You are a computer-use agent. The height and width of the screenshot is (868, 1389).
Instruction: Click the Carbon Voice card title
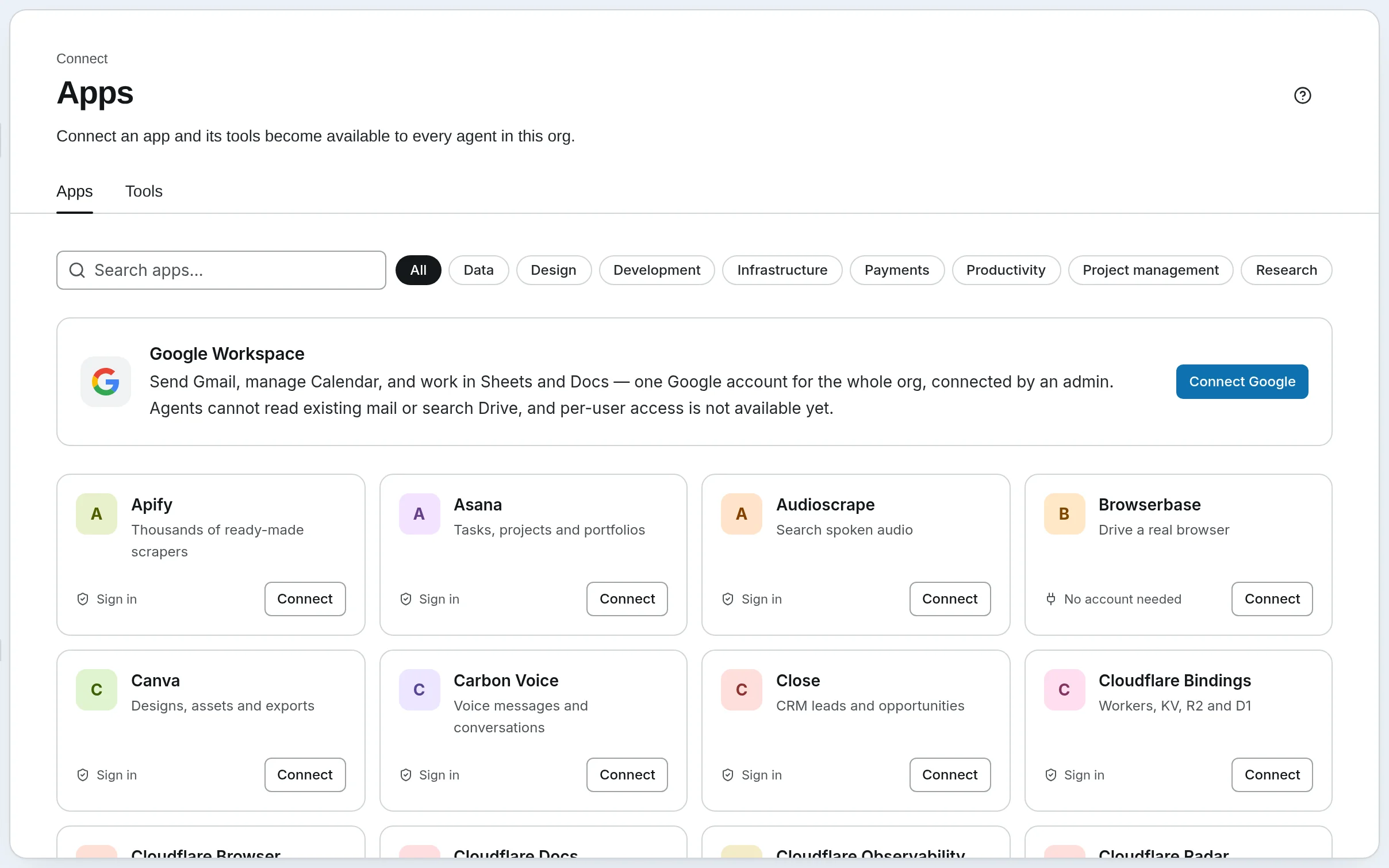506,681
